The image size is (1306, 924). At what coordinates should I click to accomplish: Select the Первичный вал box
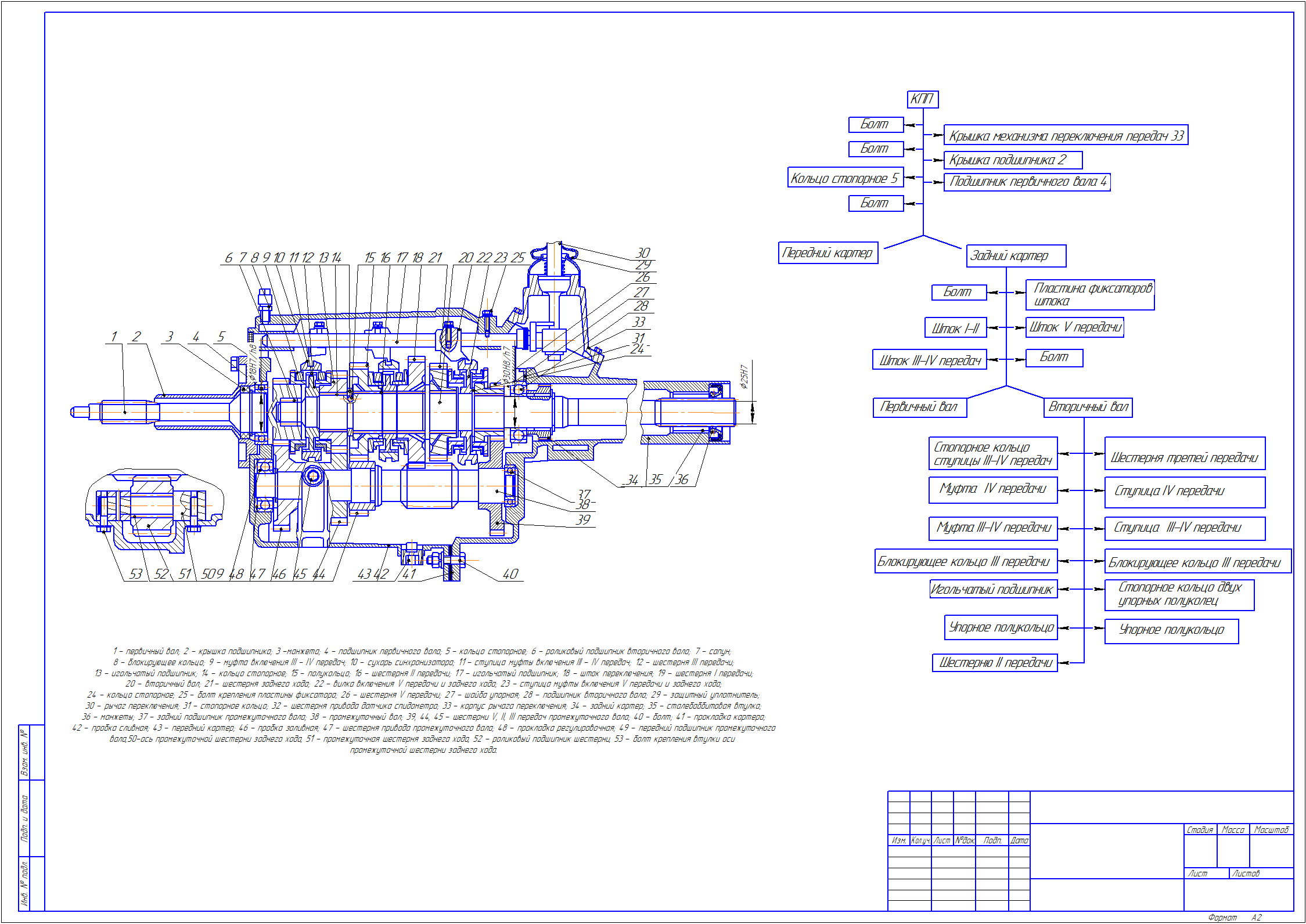click(x=919, y=407)
